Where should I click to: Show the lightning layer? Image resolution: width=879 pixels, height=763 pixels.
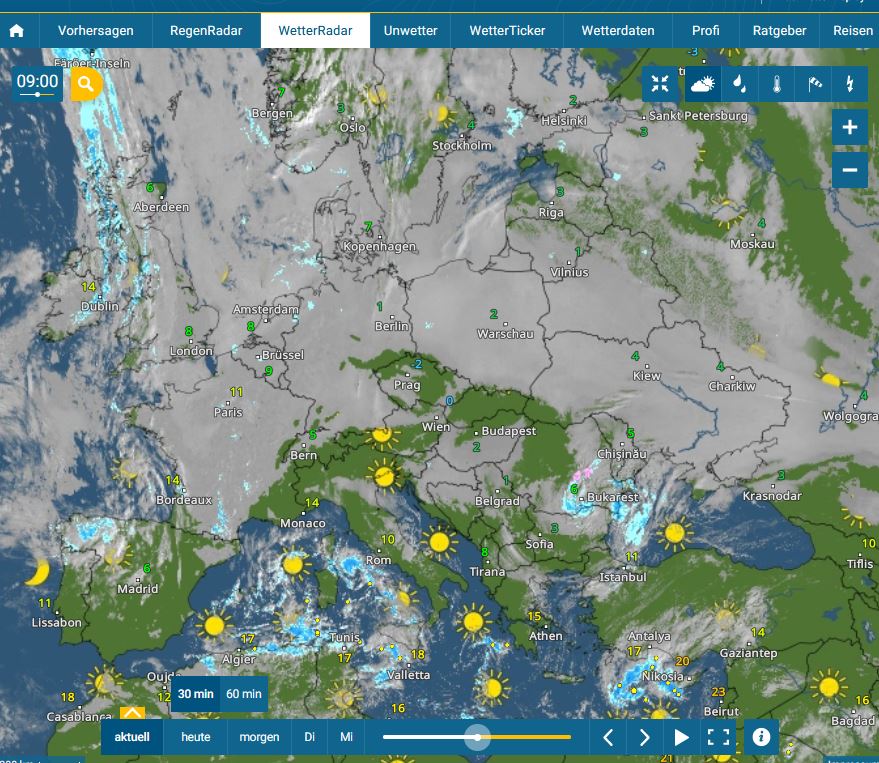click(850, 84)
